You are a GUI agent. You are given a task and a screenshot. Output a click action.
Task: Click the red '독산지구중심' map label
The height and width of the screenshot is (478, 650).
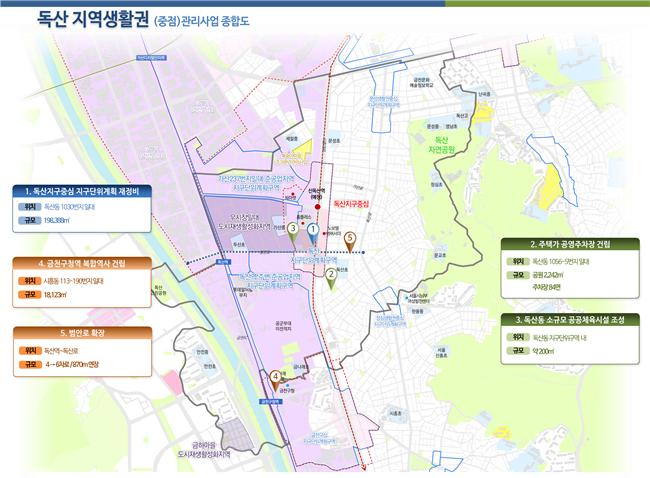click(351, 204)
